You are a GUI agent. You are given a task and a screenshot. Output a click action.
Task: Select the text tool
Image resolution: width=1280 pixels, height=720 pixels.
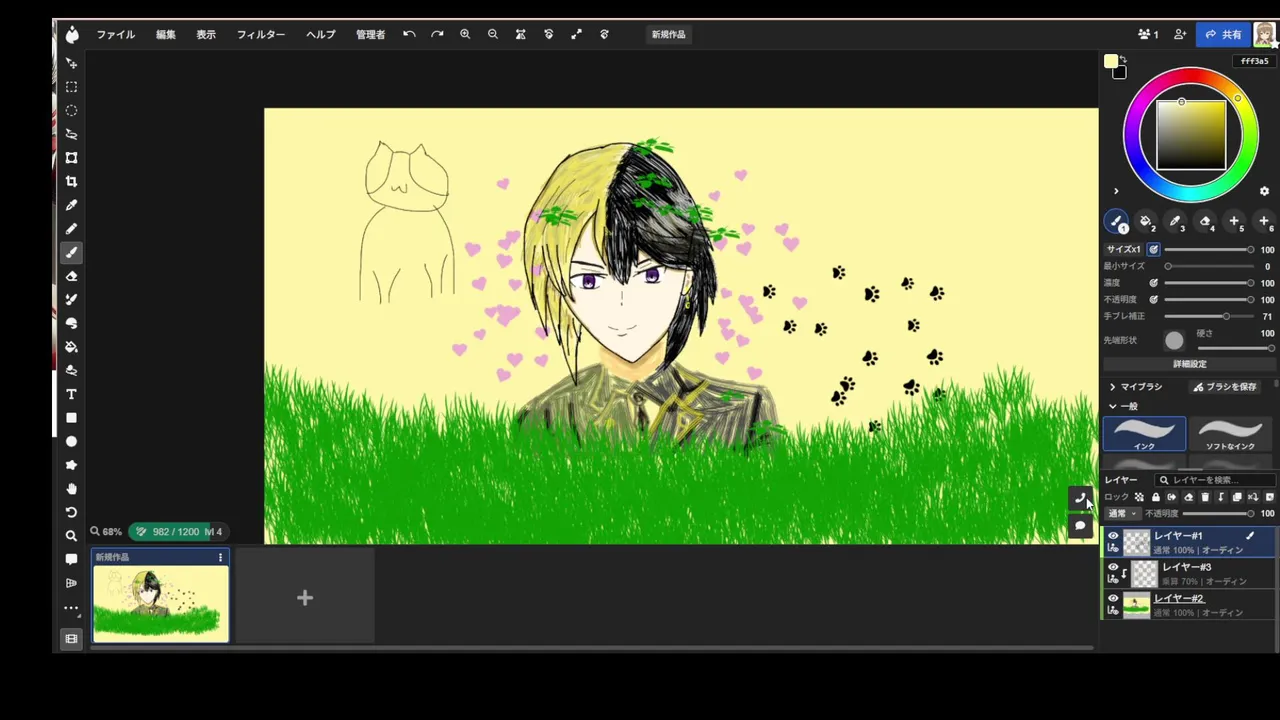[71, 394]
